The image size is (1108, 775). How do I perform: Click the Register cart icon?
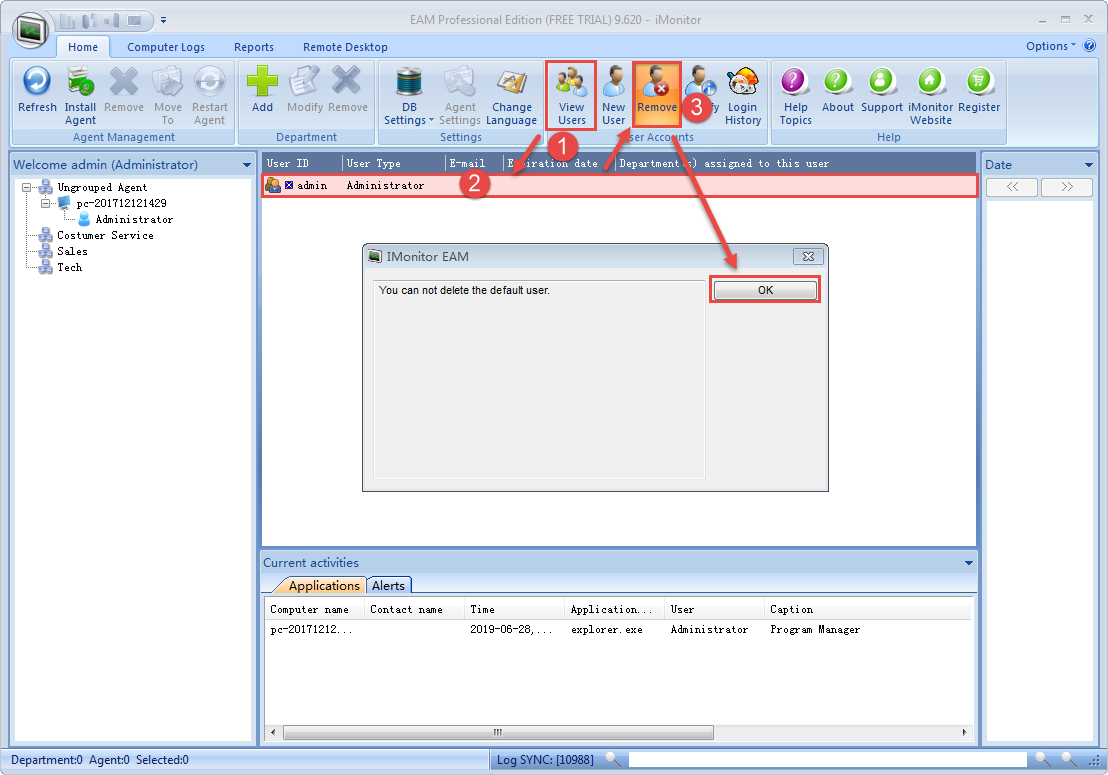pyautogui.click(x=979, y=90)
